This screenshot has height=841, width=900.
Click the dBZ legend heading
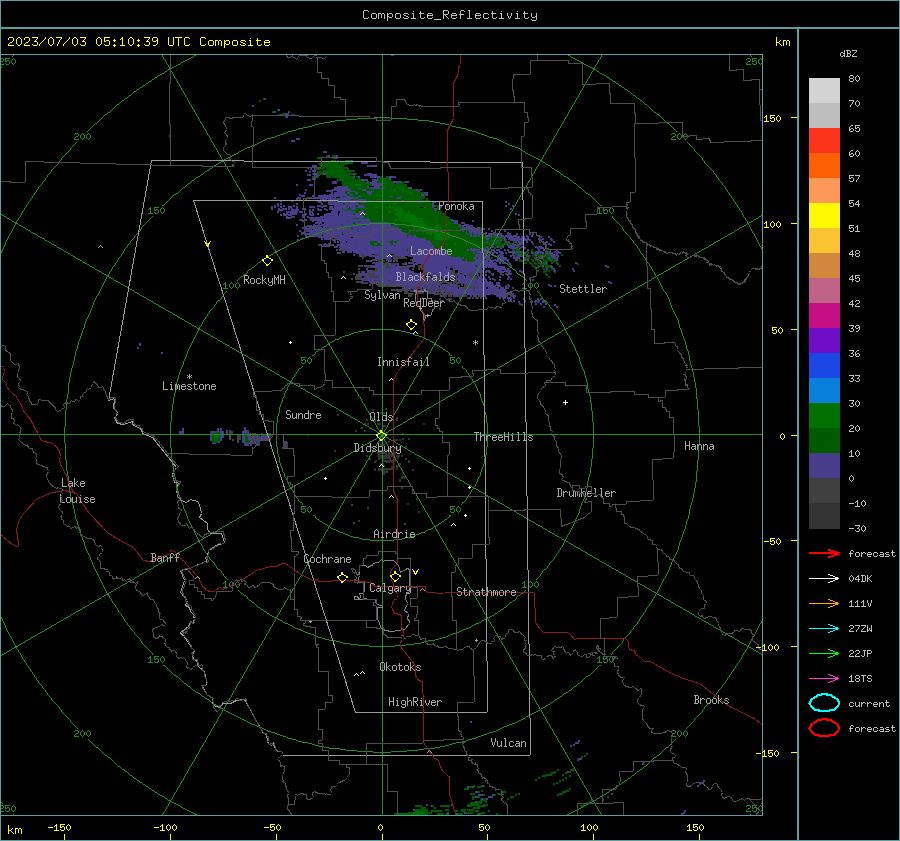click(848, 53)
